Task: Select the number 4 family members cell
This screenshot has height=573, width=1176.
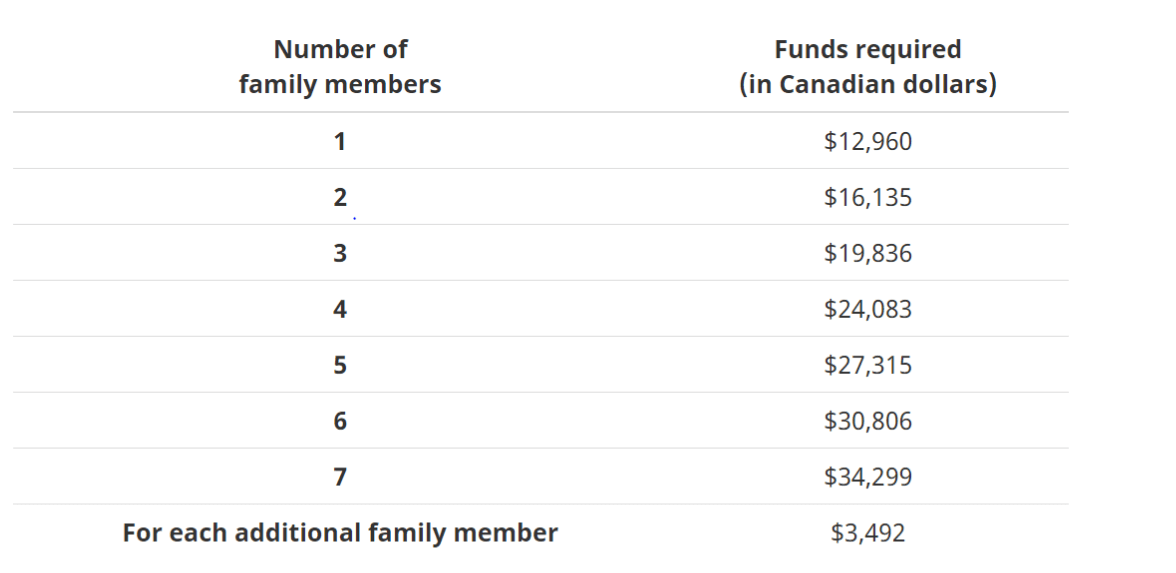Action: (340, 309)
